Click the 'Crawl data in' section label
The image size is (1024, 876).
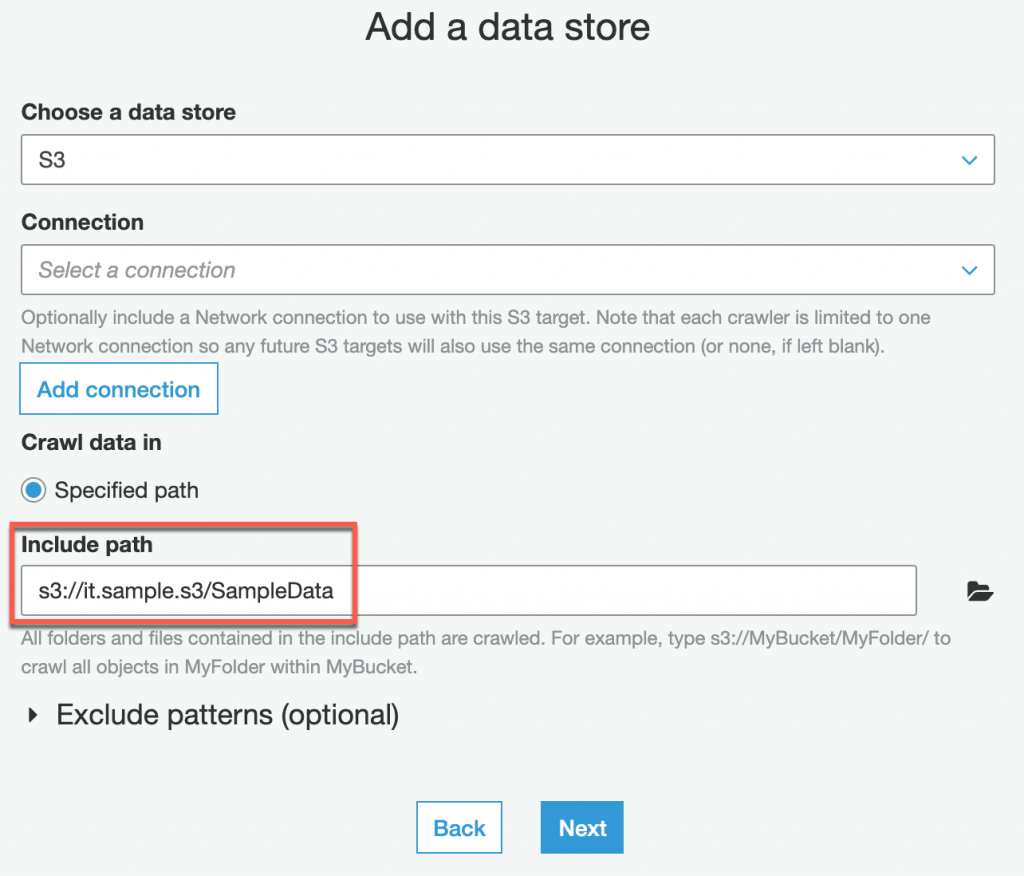tap(92, 442)
